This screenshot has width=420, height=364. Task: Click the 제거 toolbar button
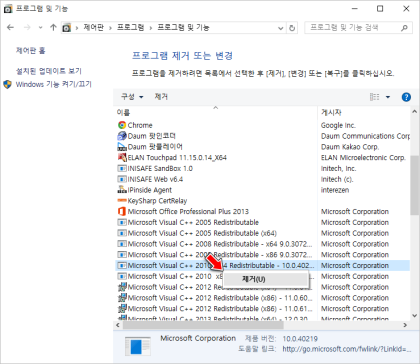161,97
